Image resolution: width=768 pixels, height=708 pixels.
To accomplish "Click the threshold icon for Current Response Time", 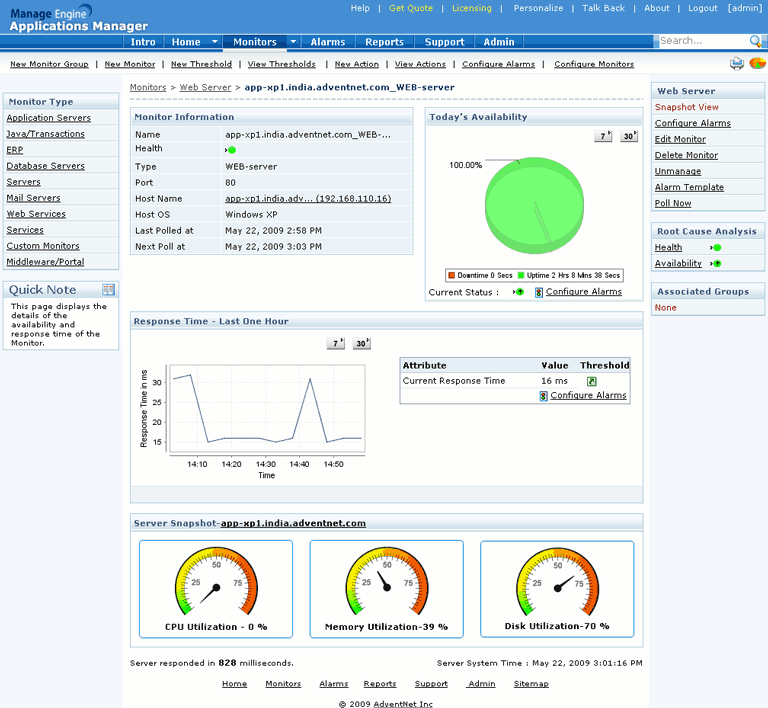I will pyautogui.click(x=592, y=381).
